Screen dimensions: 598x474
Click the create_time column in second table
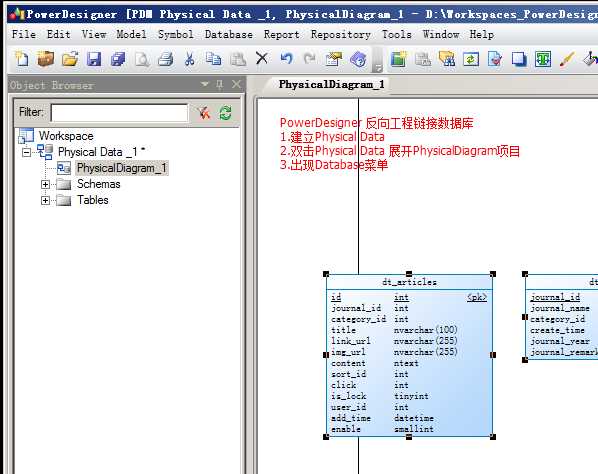(x=557, y=330)
